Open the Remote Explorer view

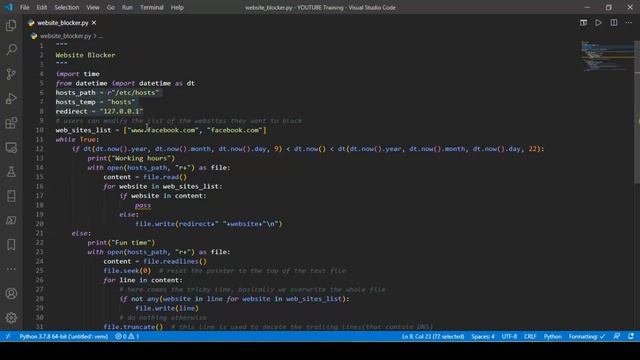[11, 147]
